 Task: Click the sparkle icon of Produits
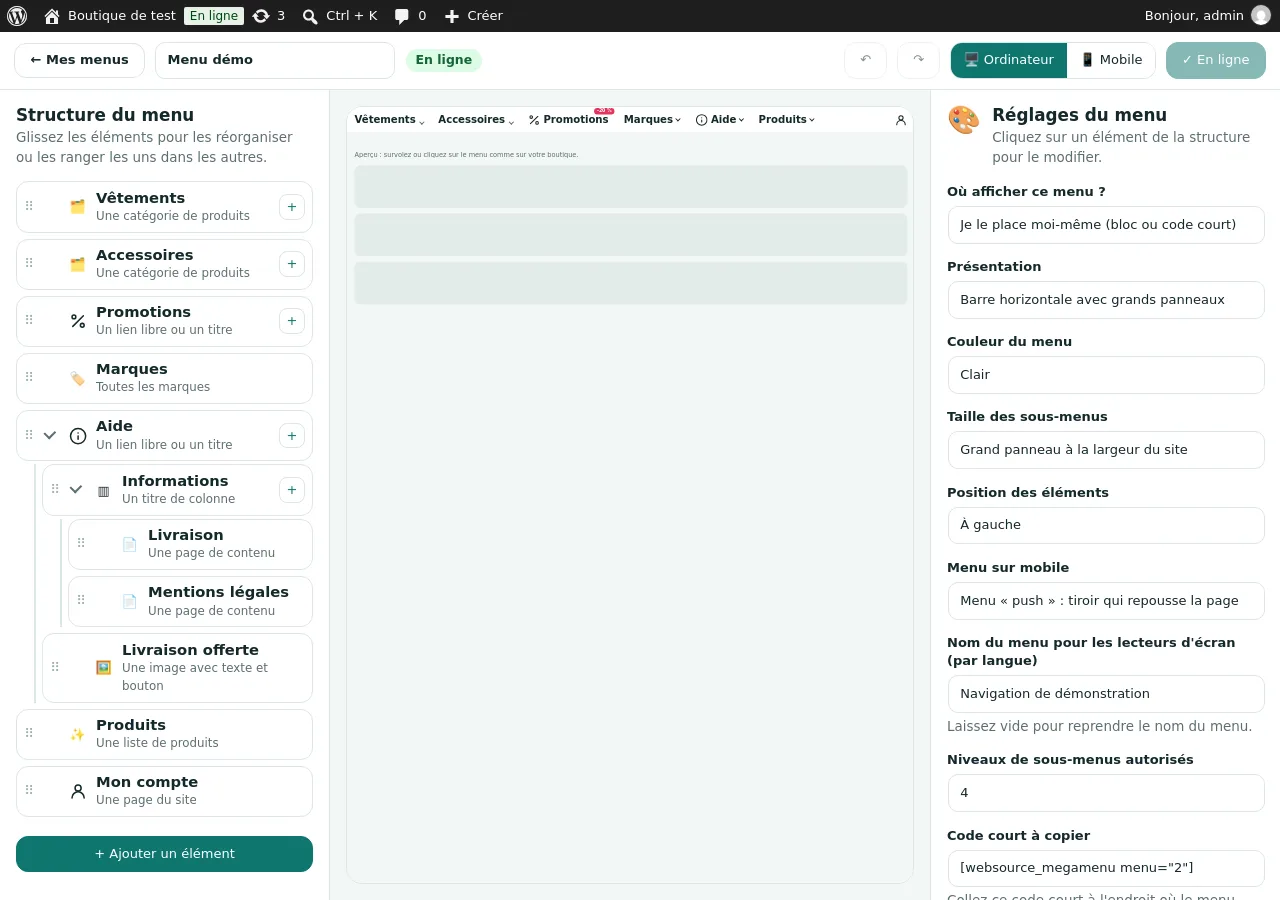(x=78, y=734)
